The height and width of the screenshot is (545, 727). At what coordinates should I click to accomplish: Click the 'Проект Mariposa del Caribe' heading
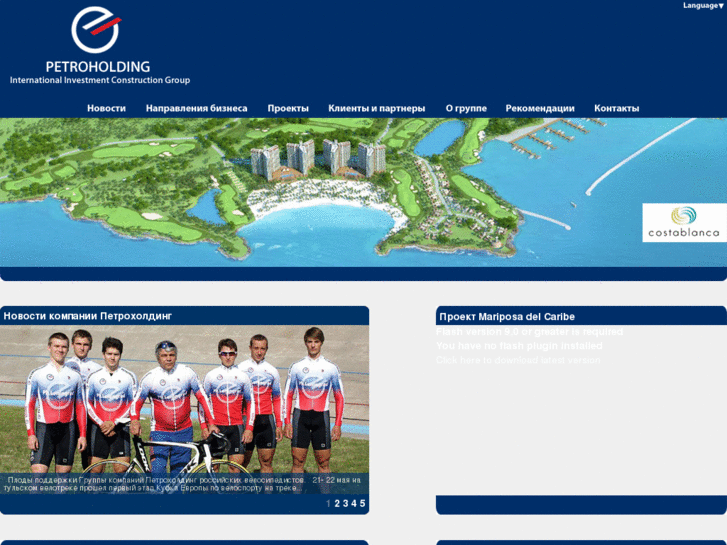[x=507, y=317]
